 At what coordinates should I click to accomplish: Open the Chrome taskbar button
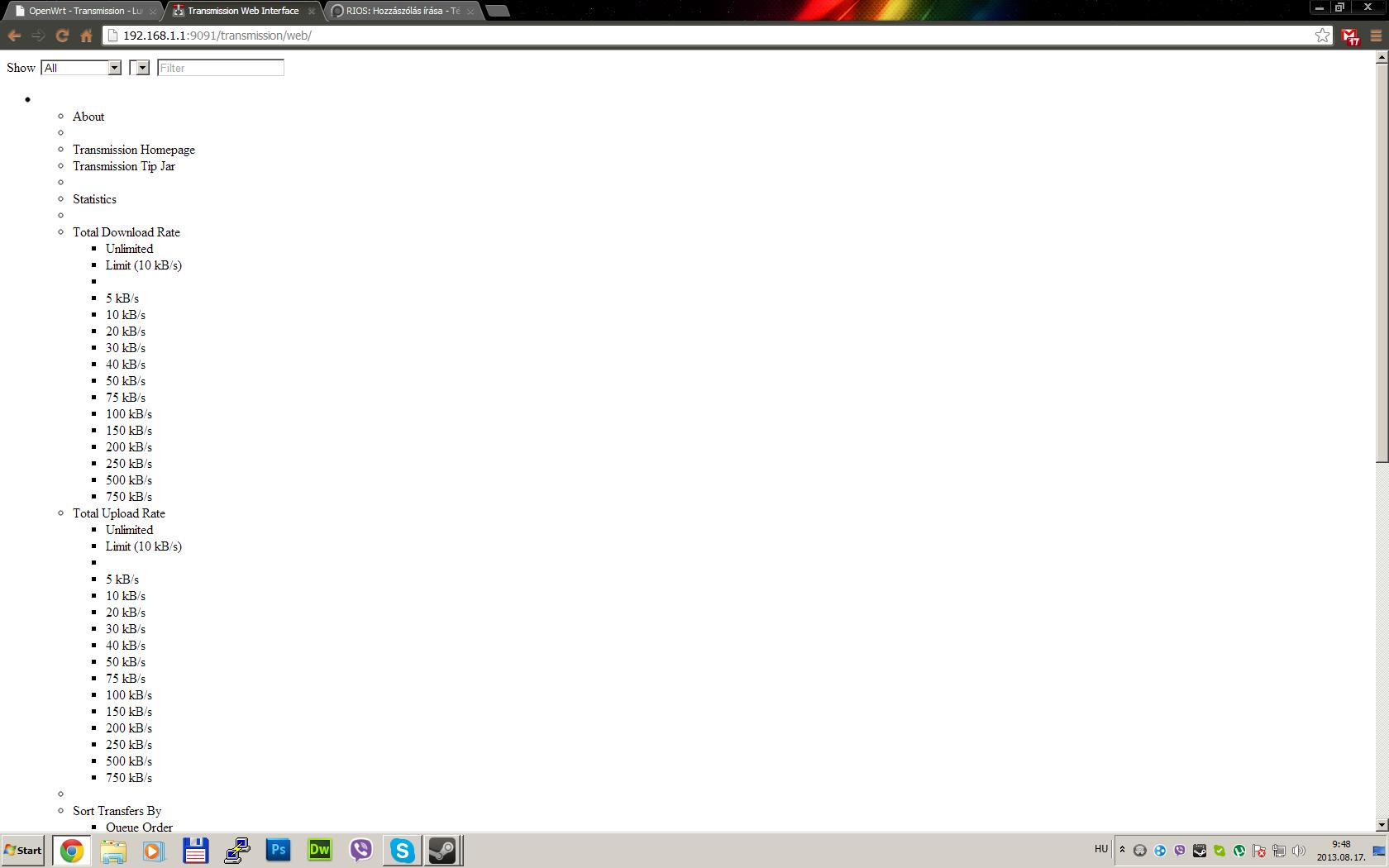tap(72, 850)
